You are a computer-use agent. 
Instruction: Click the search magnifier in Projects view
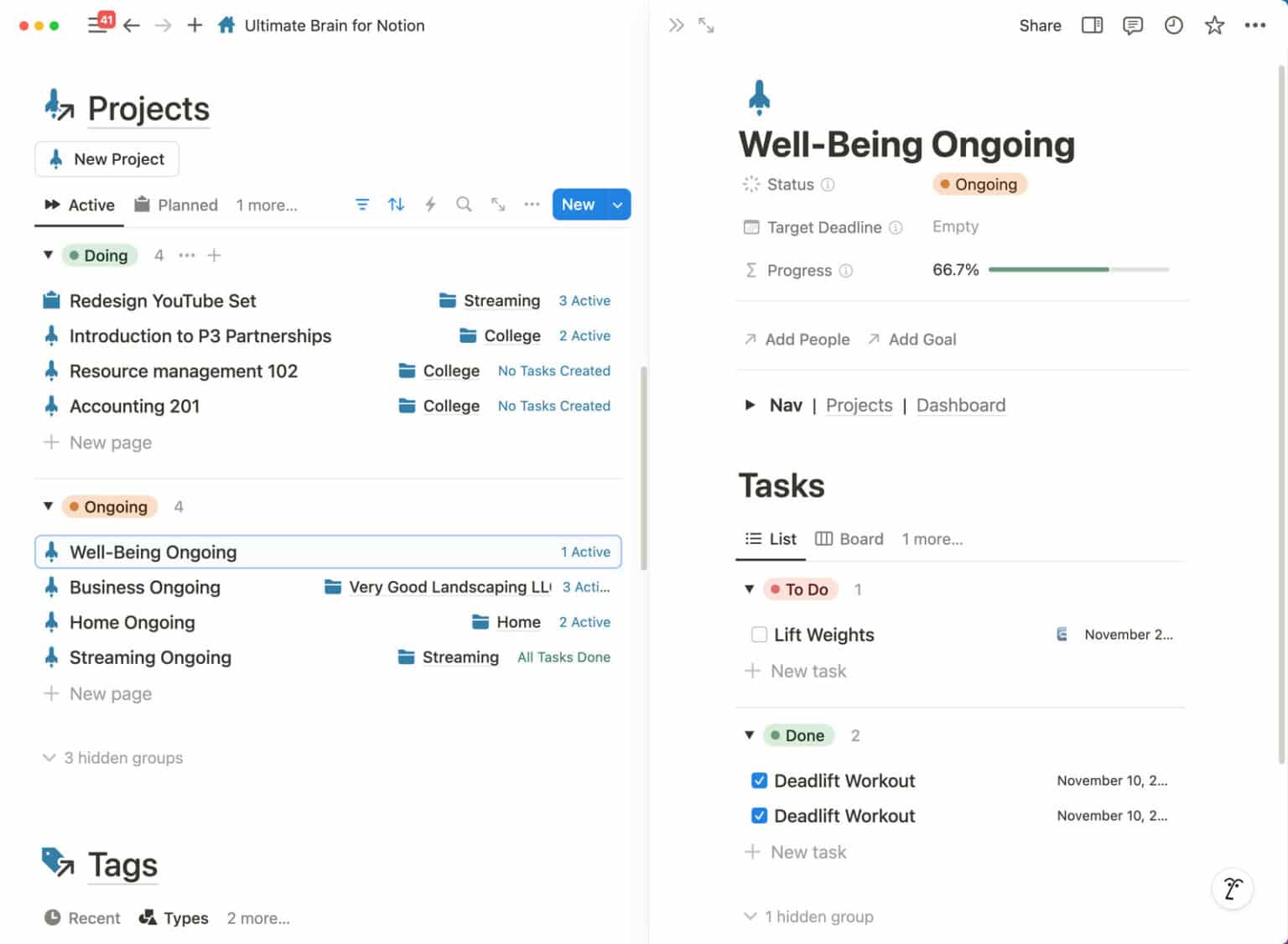click(x=464, y=205)
